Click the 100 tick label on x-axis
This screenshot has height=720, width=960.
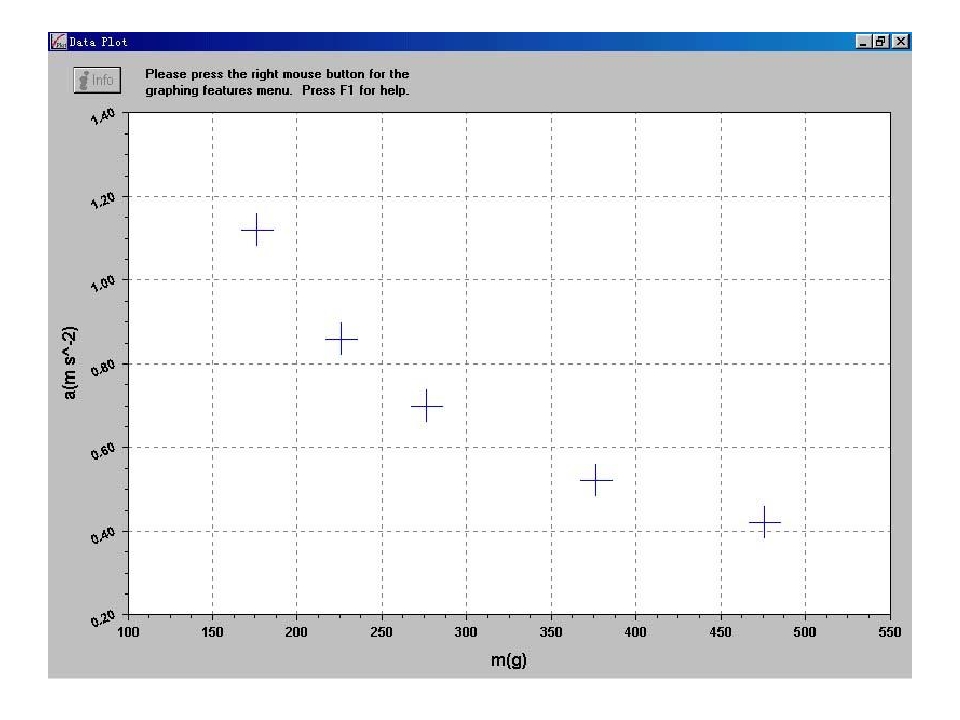(129, 633)
